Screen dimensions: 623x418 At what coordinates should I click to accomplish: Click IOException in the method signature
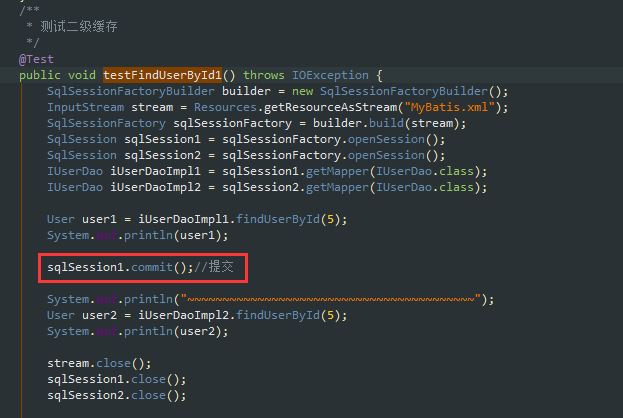click(x=331, y=75)
